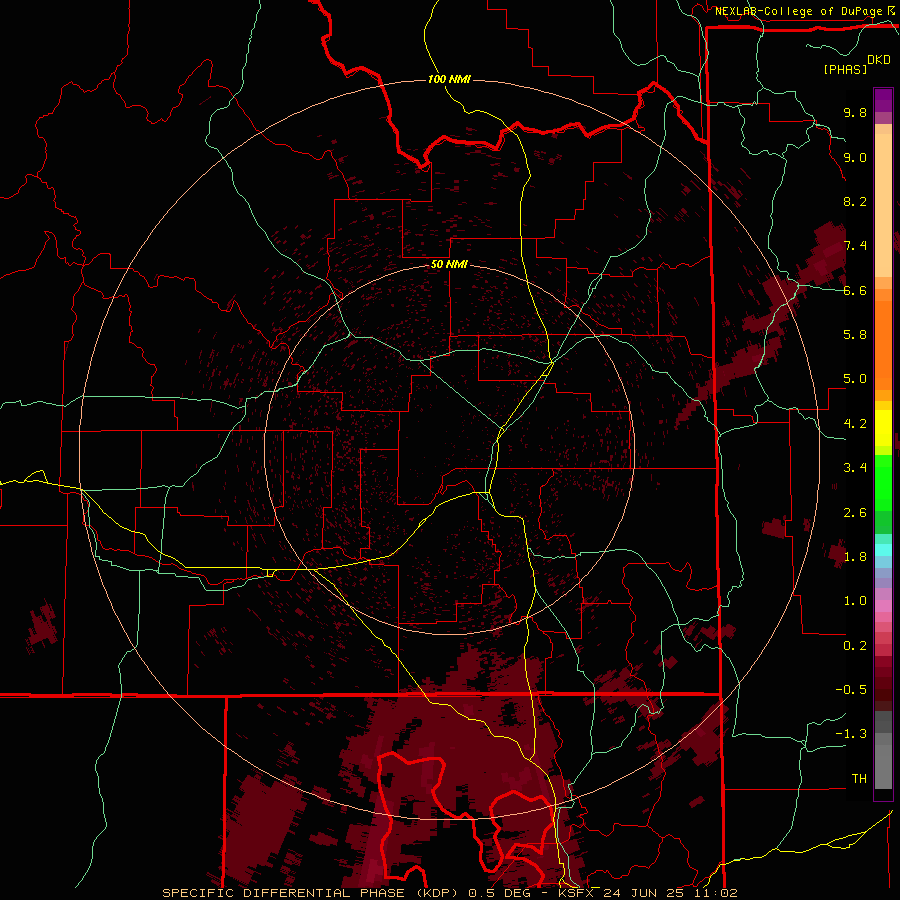Click the -1.3 scale value
Screen dimensions: 900x900
pyautogui.click(x=851, y=734)
